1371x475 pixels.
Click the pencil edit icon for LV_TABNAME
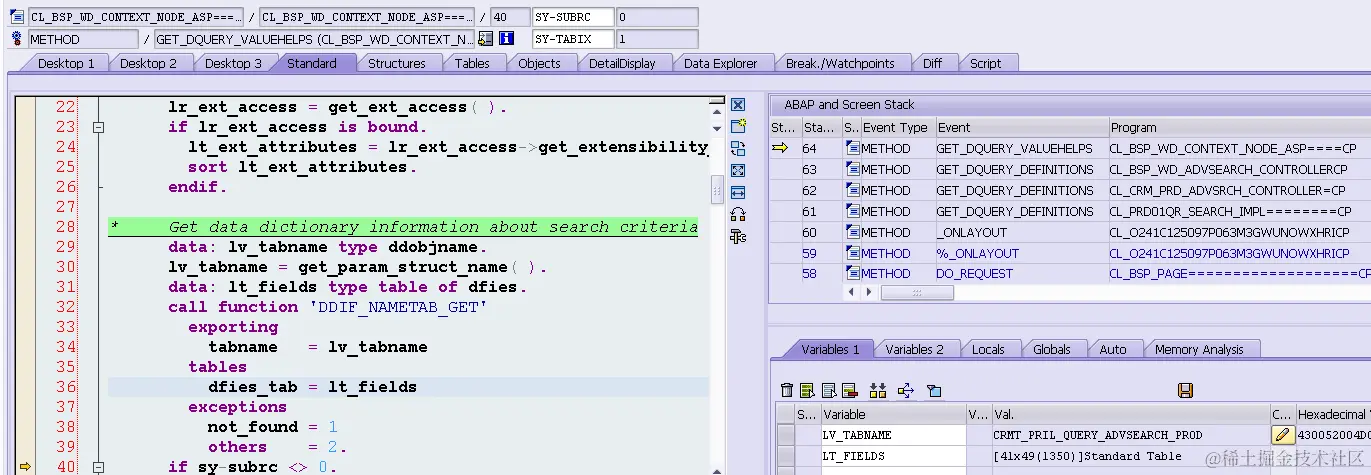tap(1282, 435)
